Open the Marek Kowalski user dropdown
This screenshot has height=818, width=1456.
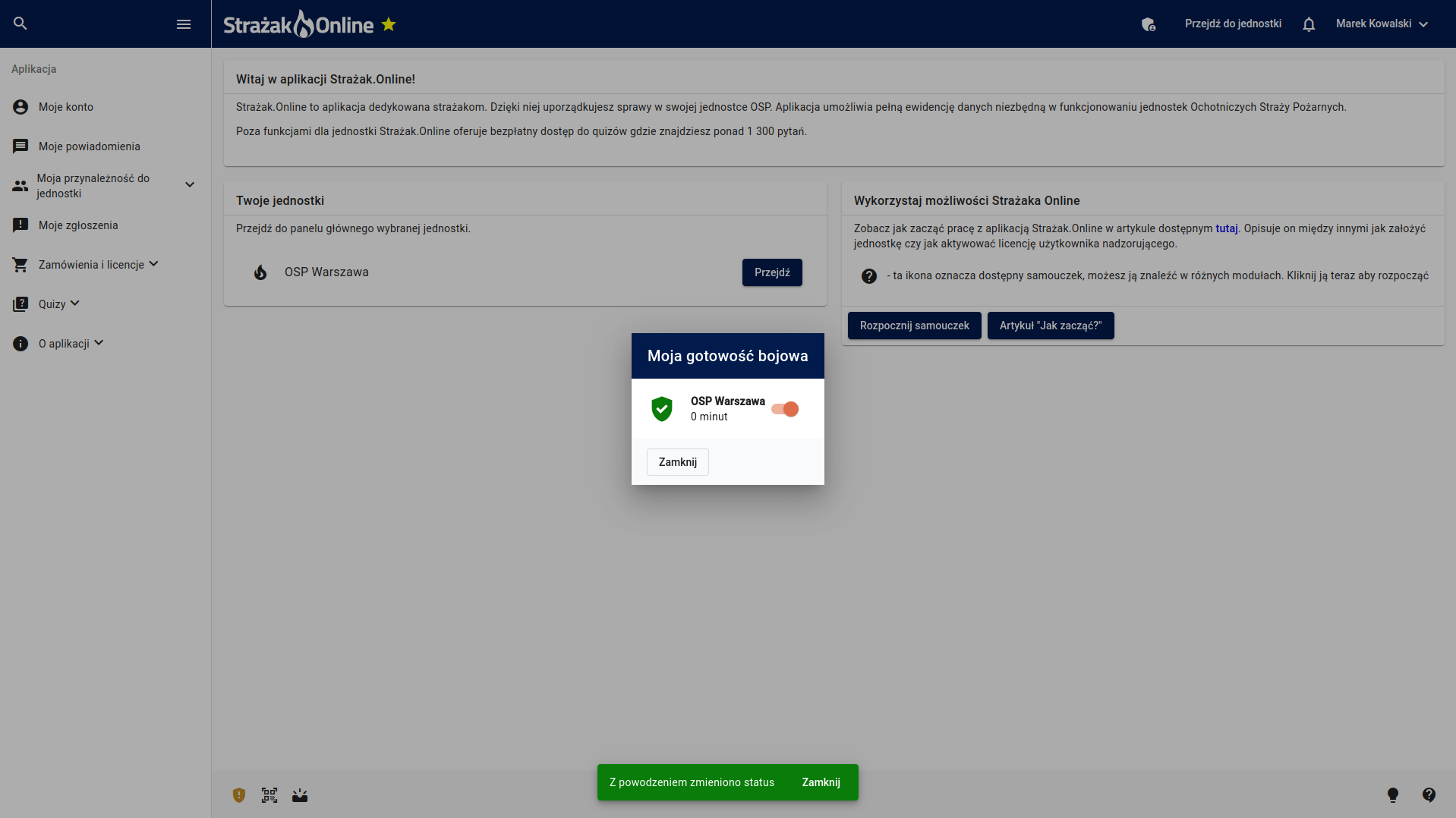point(1382,24)
